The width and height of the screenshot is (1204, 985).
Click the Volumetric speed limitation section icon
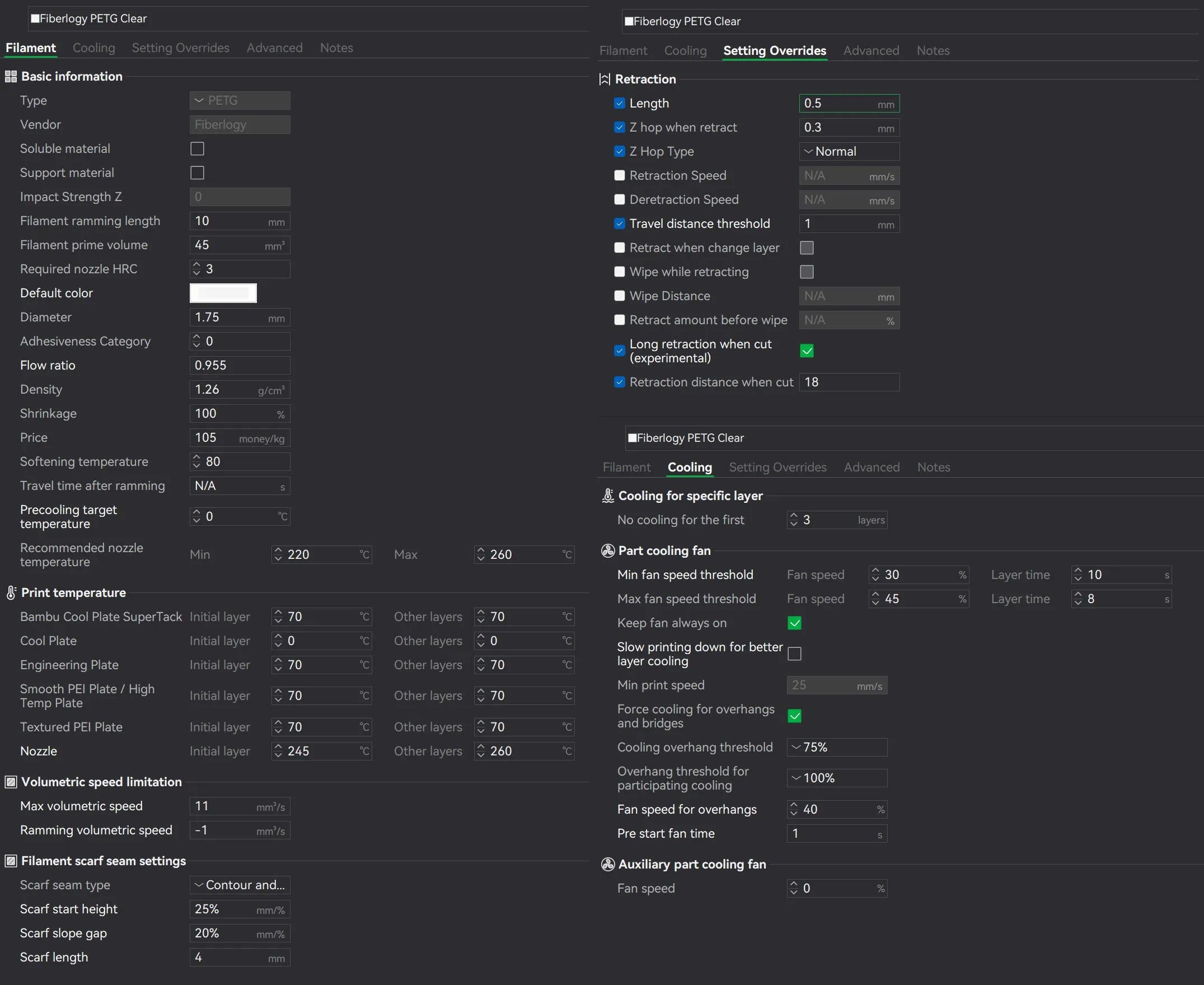pos(11,782)
